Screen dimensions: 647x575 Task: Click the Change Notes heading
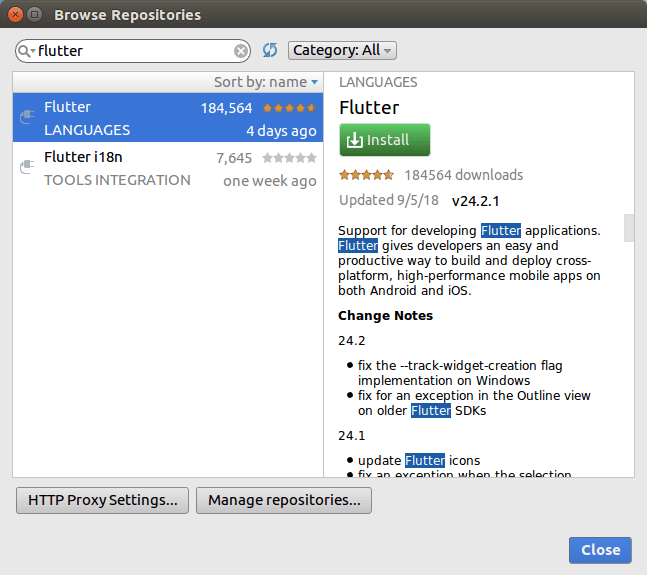(385, 316)
